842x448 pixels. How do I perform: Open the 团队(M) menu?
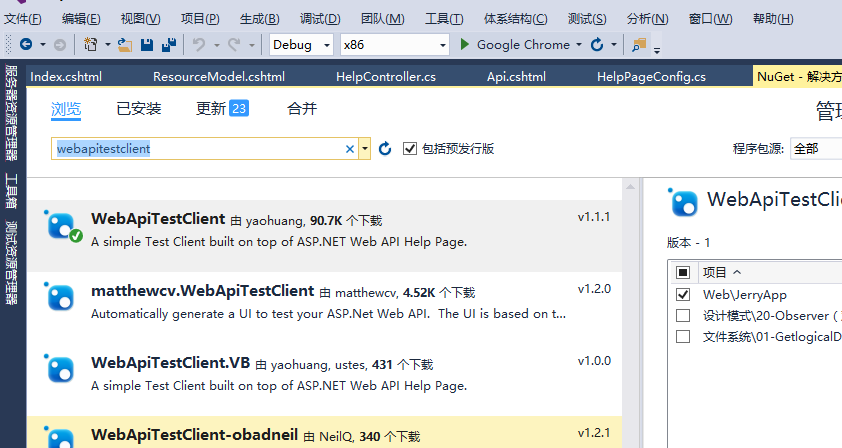coord(382,19)
